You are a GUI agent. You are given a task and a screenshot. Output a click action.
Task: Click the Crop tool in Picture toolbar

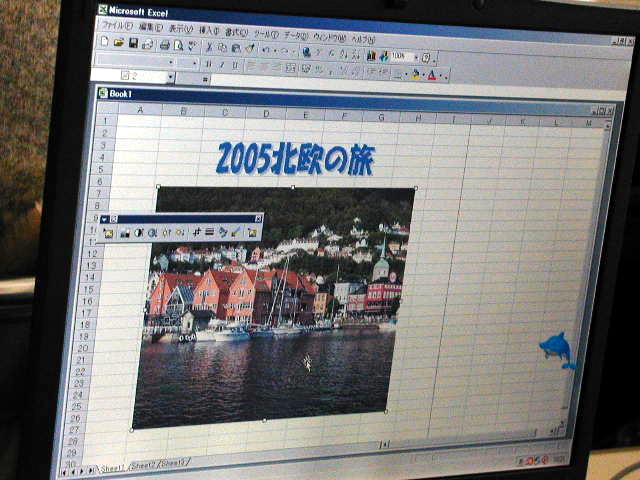click(197, 232)
